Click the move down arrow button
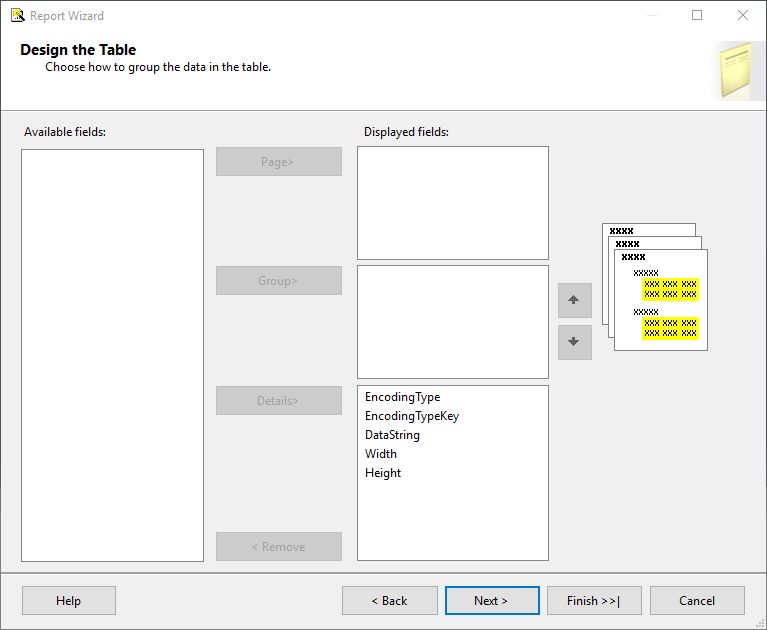 click(x=574, y=342)
